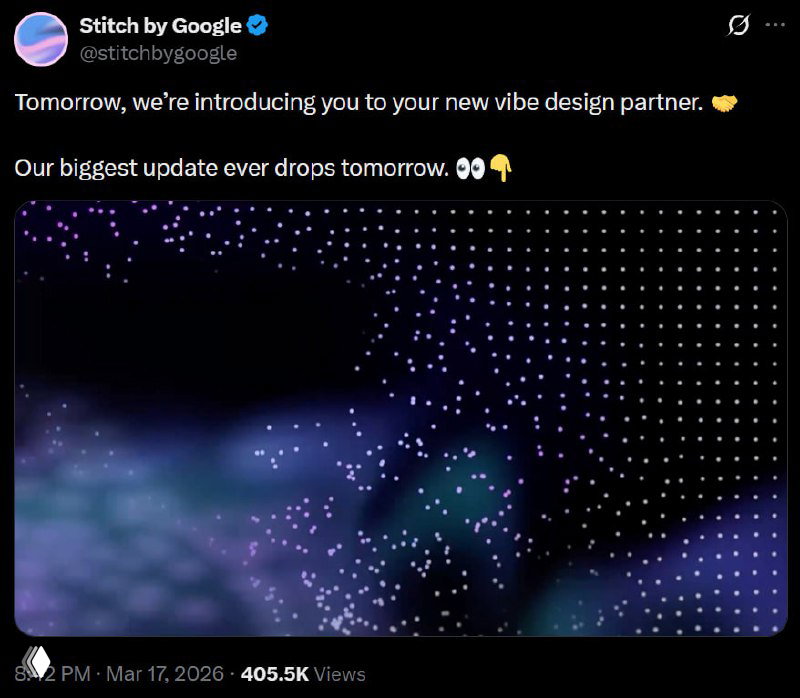Image resolution: width=800 pixels, height=698 pixels.
Task: Open the Stitch by Google profile avatar
Action: point(41,39)
